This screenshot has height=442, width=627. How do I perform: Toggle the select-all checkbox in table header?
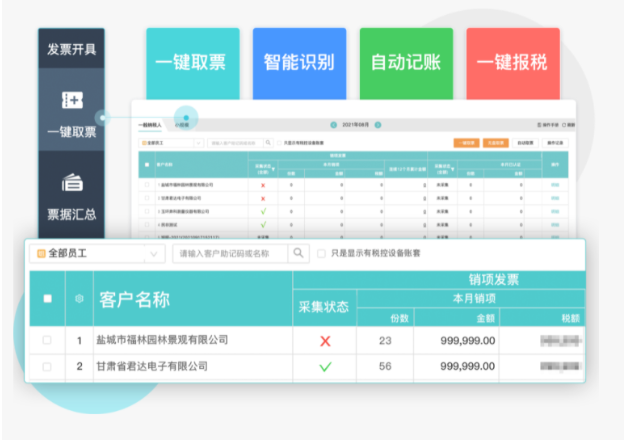click(47, 298)
